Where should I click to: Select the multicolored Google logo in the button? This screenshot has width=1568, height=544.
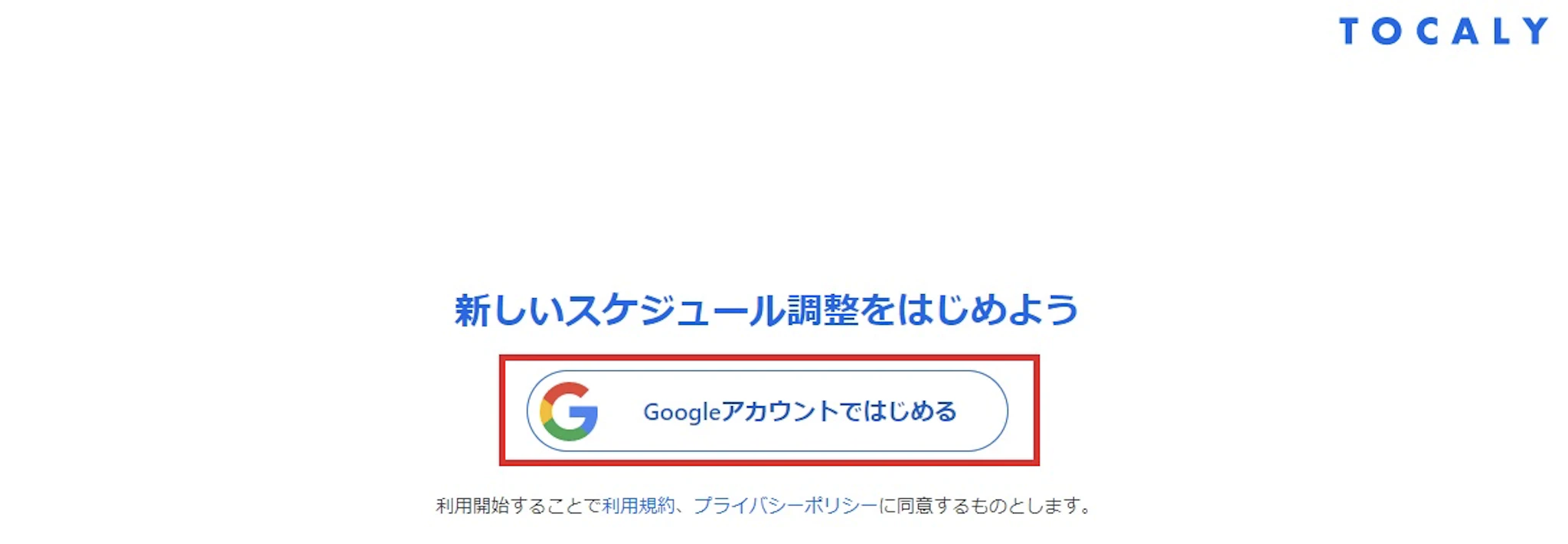pos(569,411)
